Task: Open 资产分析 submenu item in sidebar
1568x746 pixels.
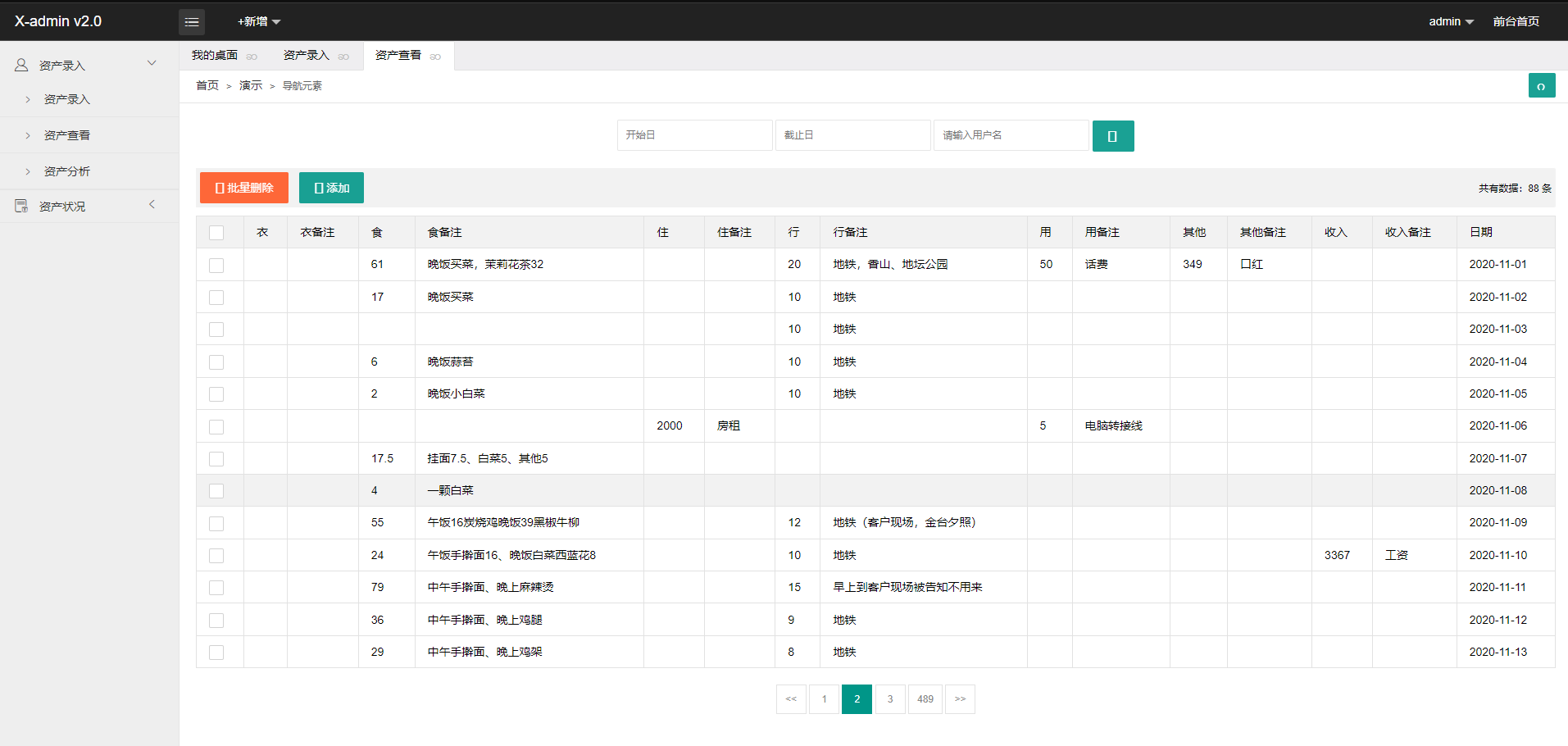Action: click(67, 171)
